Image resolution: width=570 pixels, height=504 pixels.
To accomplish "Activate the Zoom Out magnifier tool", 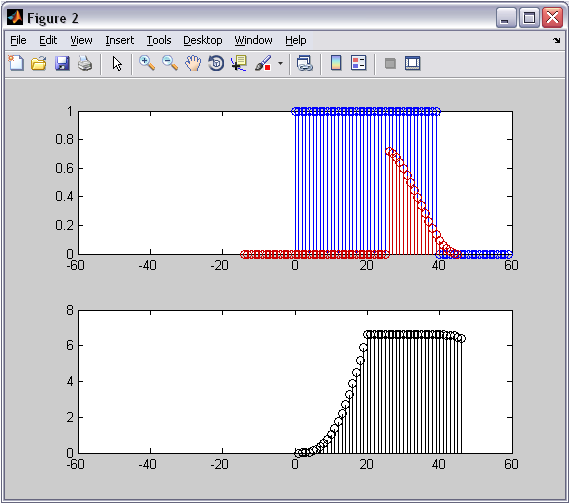I will [x=170, y=63].
